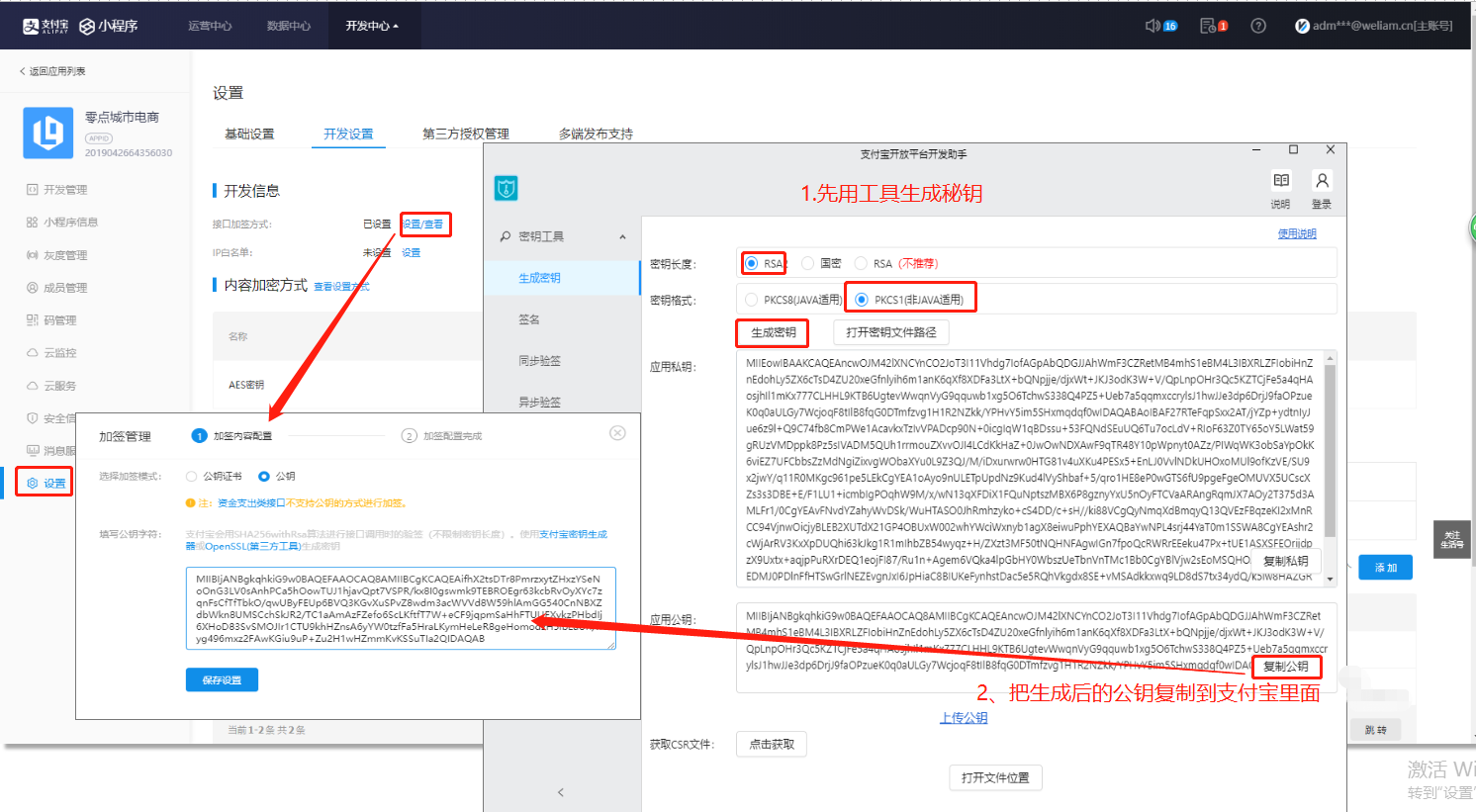Click 点击获取 CSR file button
Image resolution: width=1476 pixels, height=812 pixels.
tap(772, 744)
